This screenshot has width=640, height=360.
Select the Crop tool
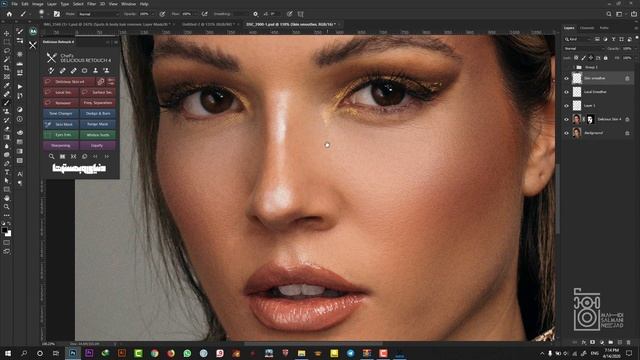click(x=7, y=68)
